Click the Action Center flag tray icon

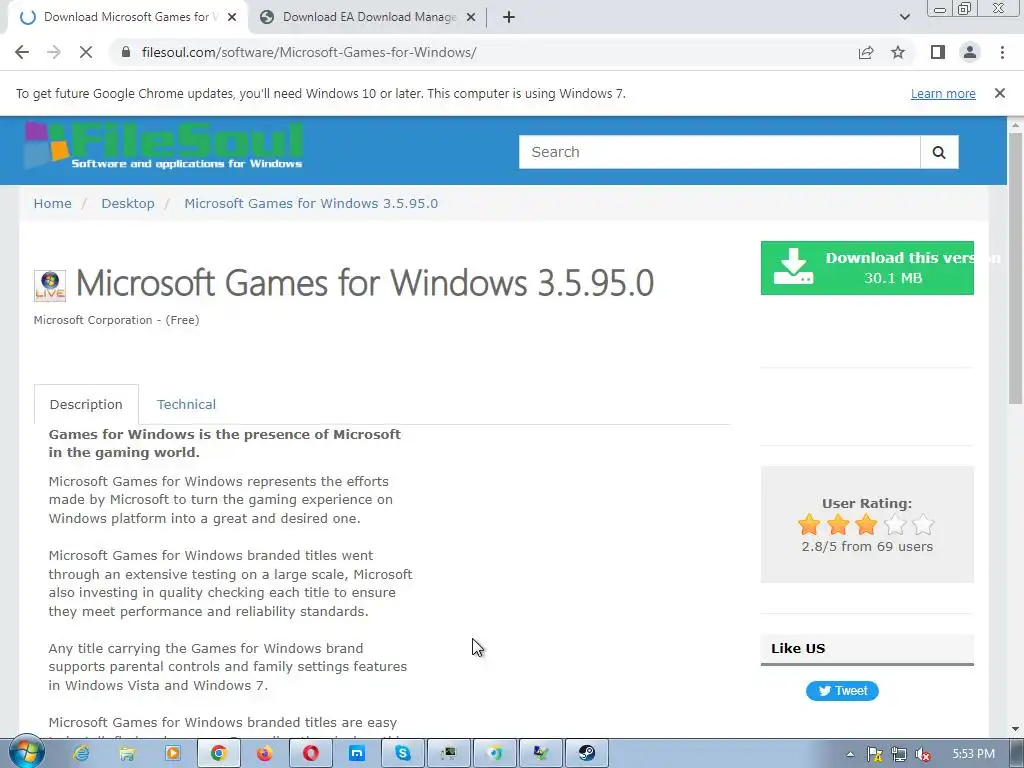point(875,754)
